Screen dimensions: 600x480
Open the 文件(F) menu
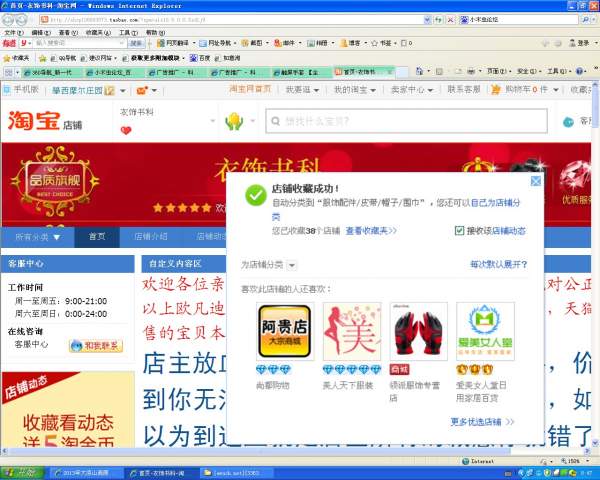tap(14, 33)
